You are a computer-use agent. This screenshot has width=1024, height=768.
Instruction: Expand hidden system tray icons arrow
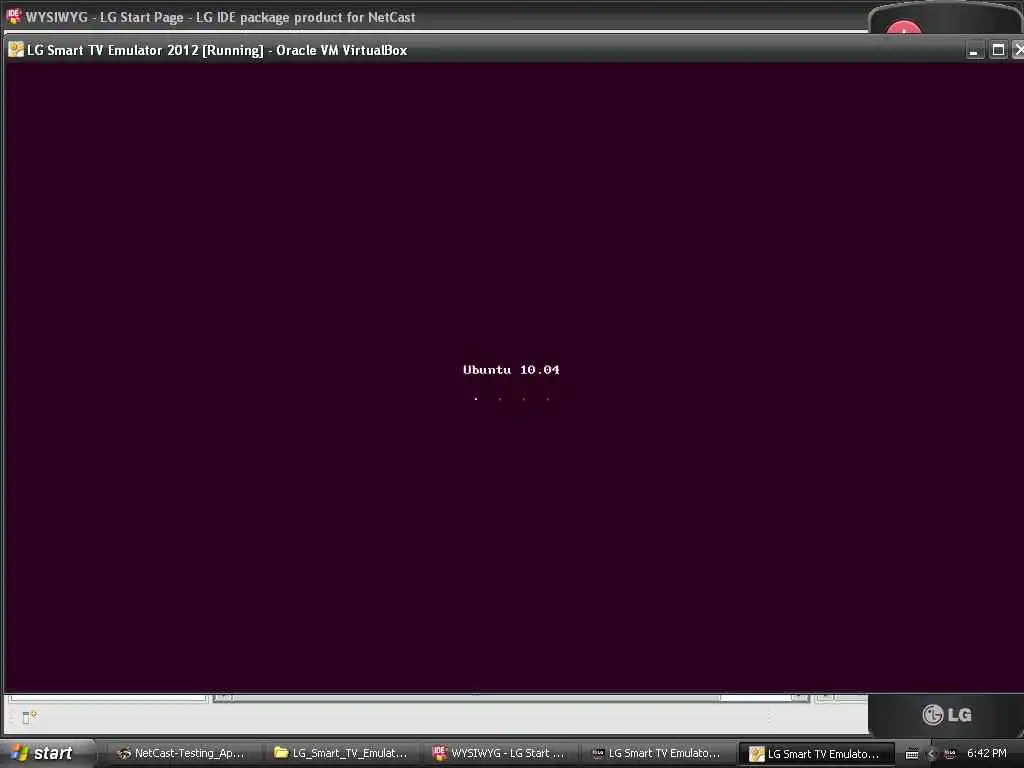(931, 754)
